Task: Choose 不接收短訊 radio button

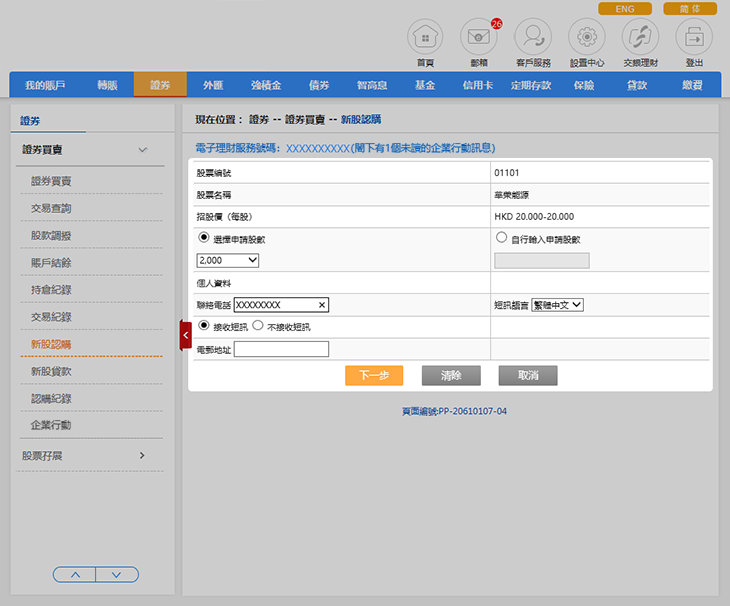Action: [x=257, y=326]
